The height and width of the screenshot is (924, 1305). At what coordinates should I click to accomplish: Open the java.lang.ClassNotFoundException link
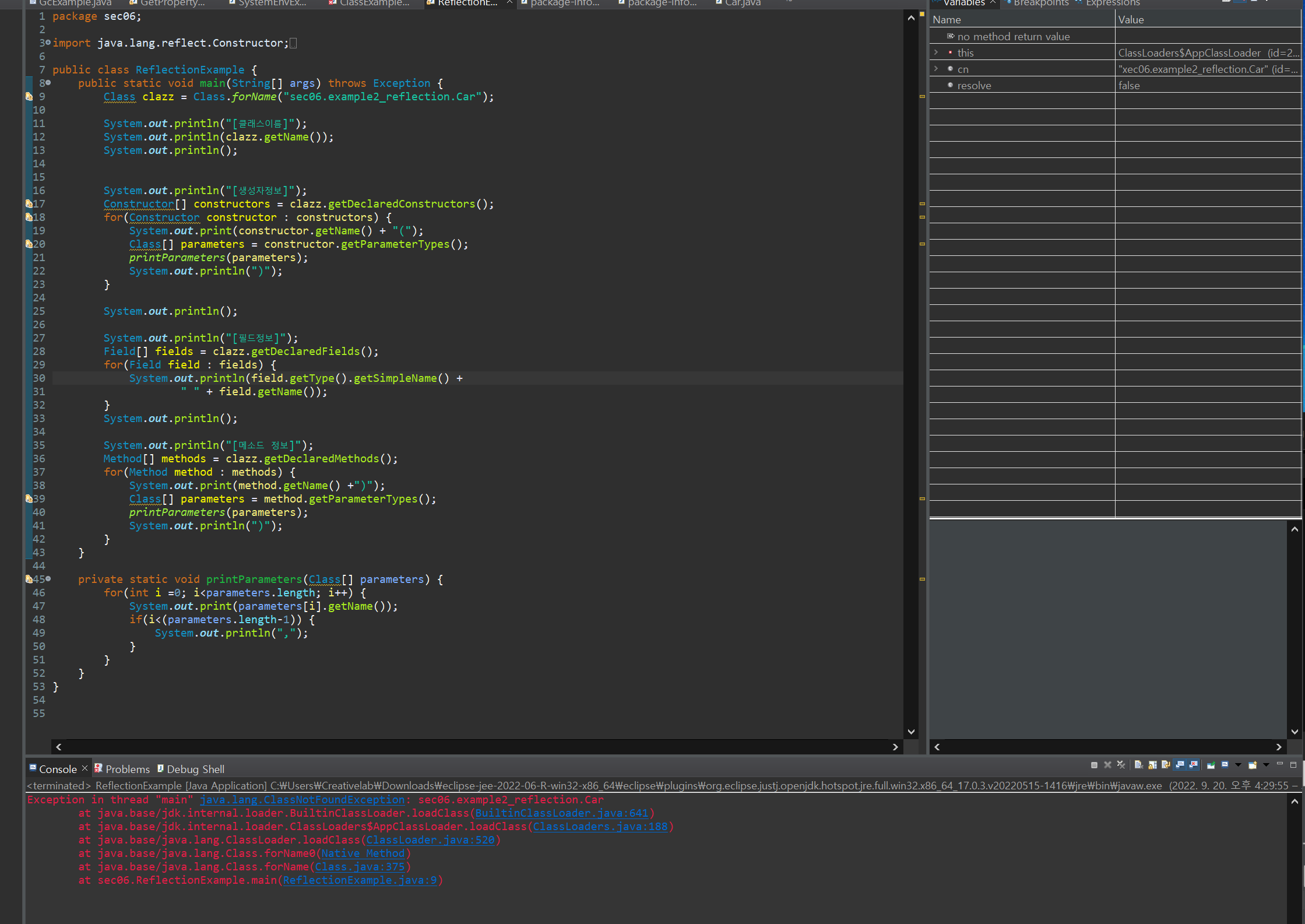coord(302,800)
